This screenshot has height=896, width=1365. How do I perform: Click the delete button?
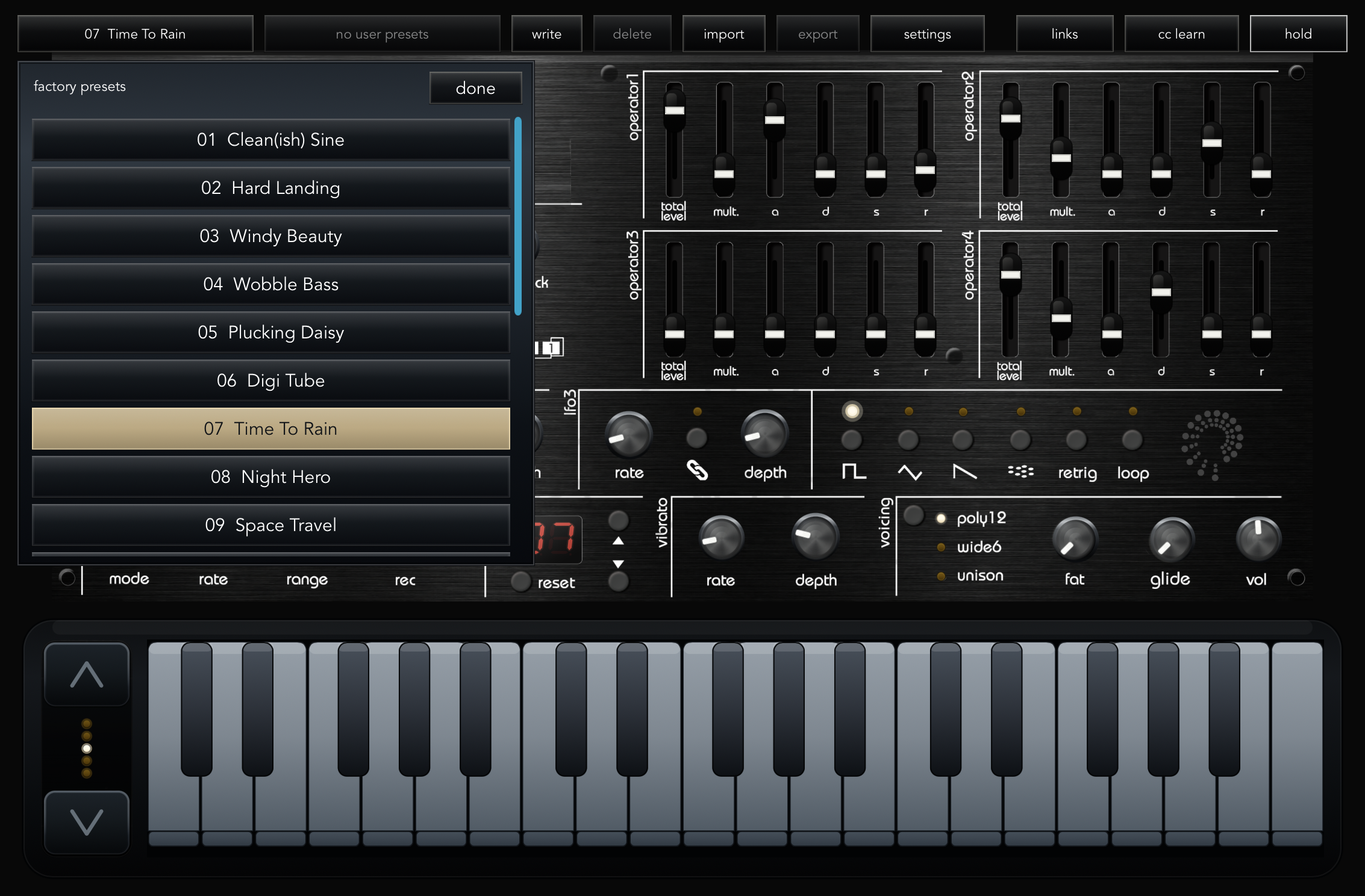click(x=632, y=34)
